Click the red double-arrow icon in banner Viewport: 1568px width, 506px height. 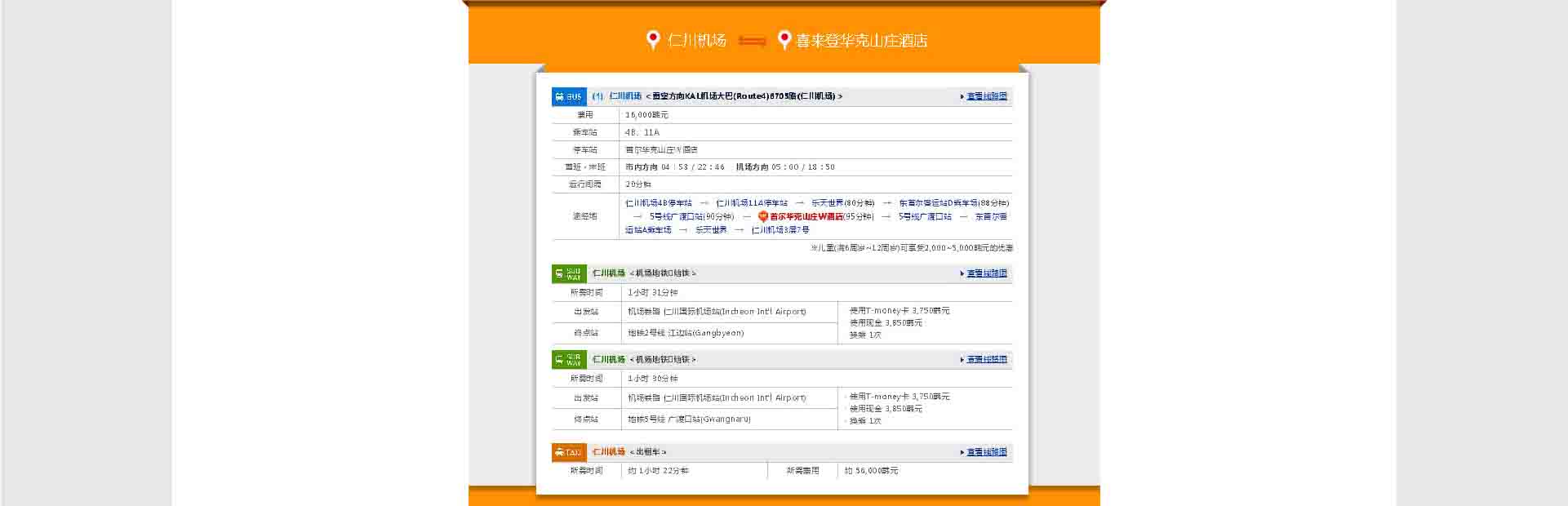(752, 41)
